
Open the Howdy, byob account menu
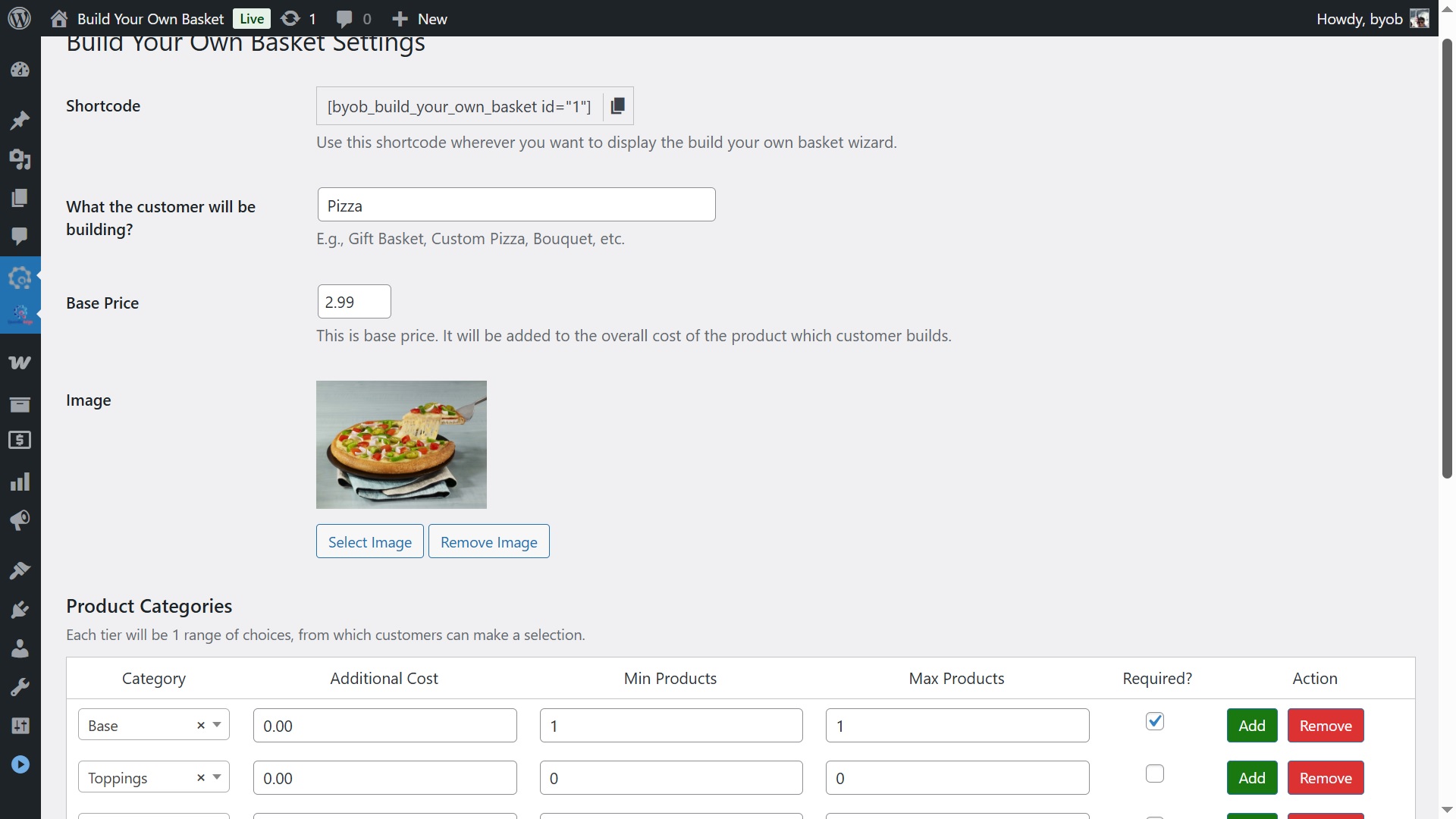point(1371,19)
